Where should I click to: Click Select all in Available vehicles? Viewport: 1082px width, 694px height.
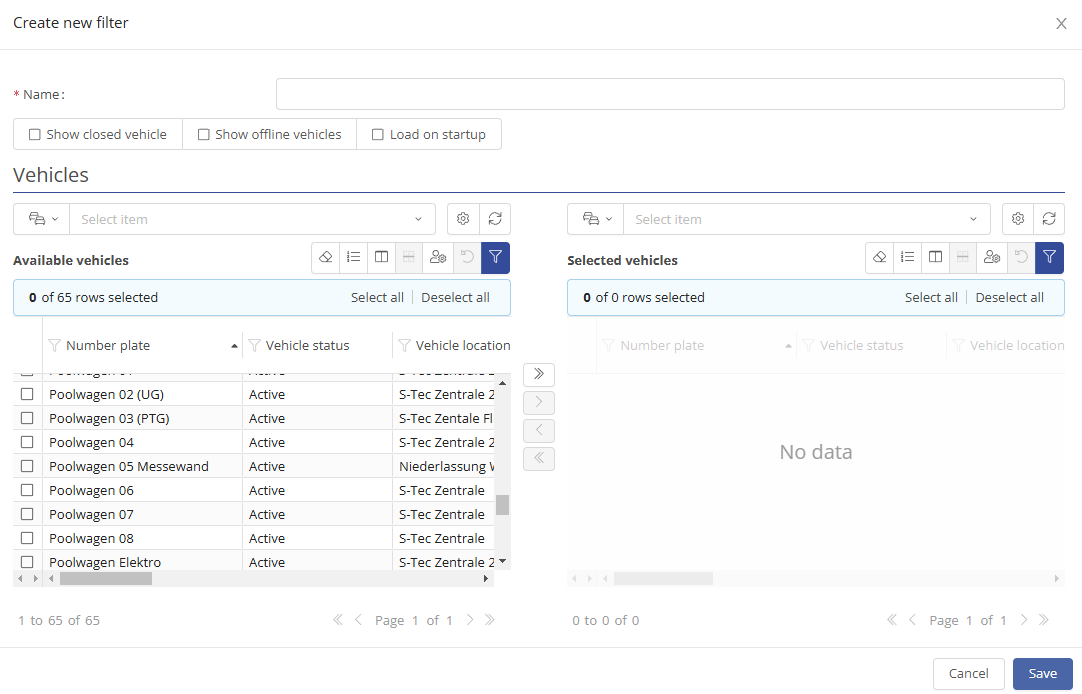pos(377,297)
